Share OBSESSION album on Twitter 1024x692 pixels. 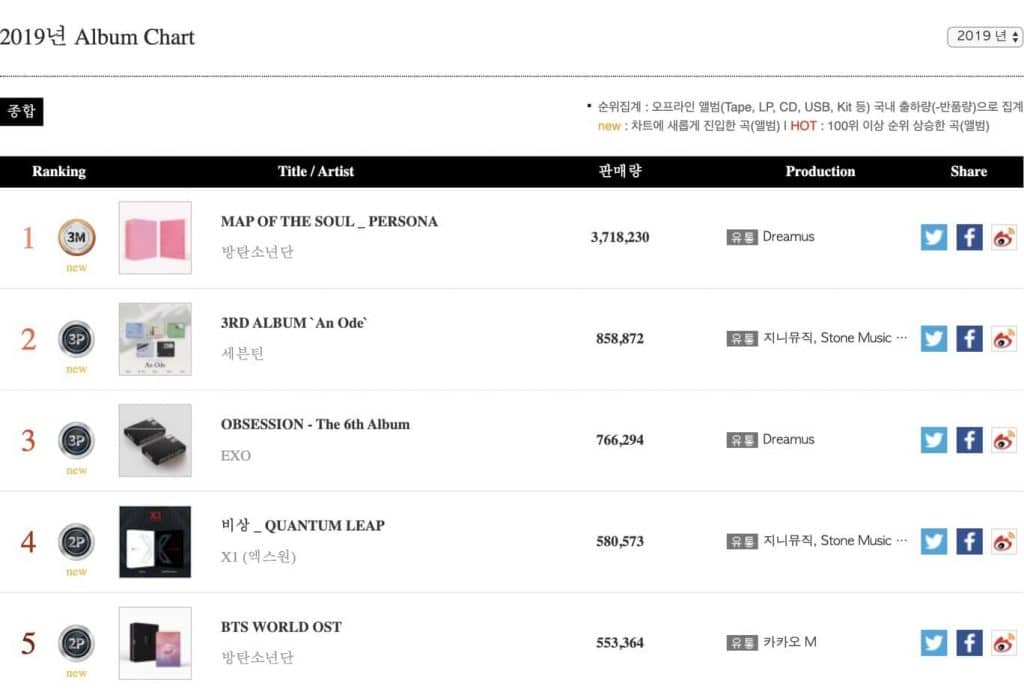pyautogui.click(x=934, y=440)
